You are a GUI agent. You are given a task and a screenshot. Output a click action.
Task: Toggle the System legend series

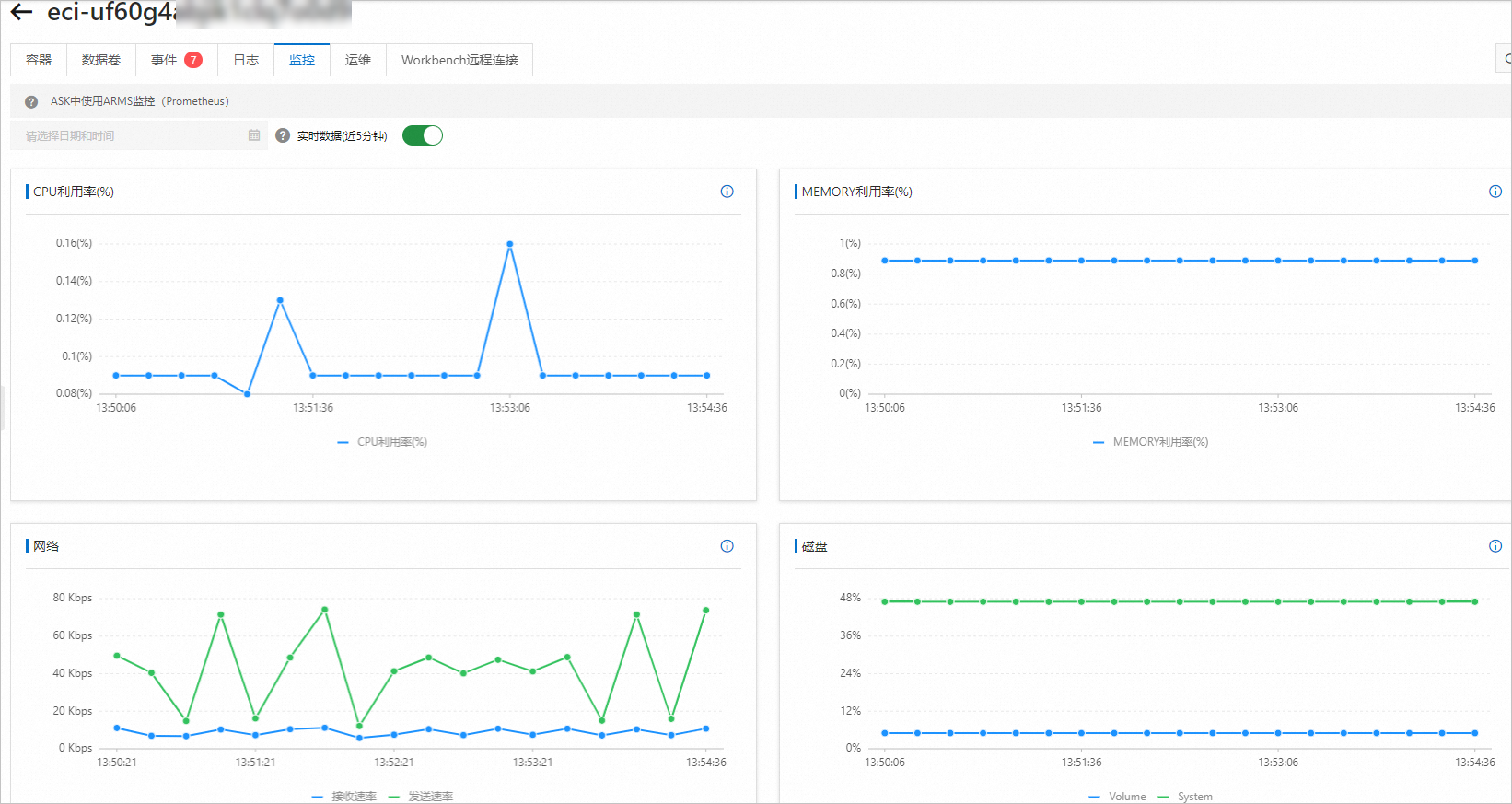click(x=1185, y=797)
